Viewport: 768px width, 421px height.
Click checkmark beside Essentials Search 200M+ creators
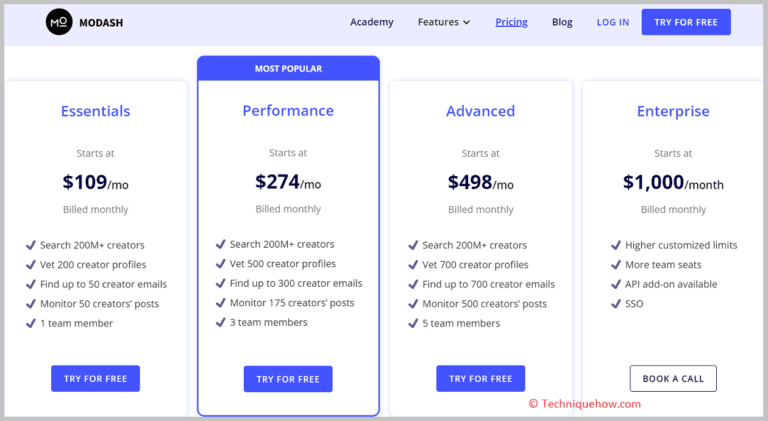[x=31, y=245]
